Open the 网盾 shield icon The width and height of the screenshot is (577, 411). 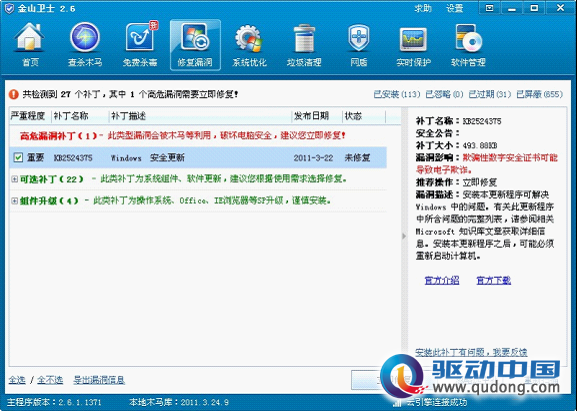[x=358, y=45]
